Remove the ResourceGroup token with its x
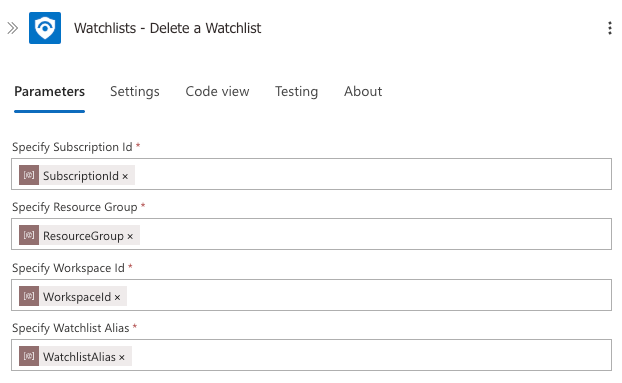The height and width of the screenshot is (383, 622). click(130, 236)
